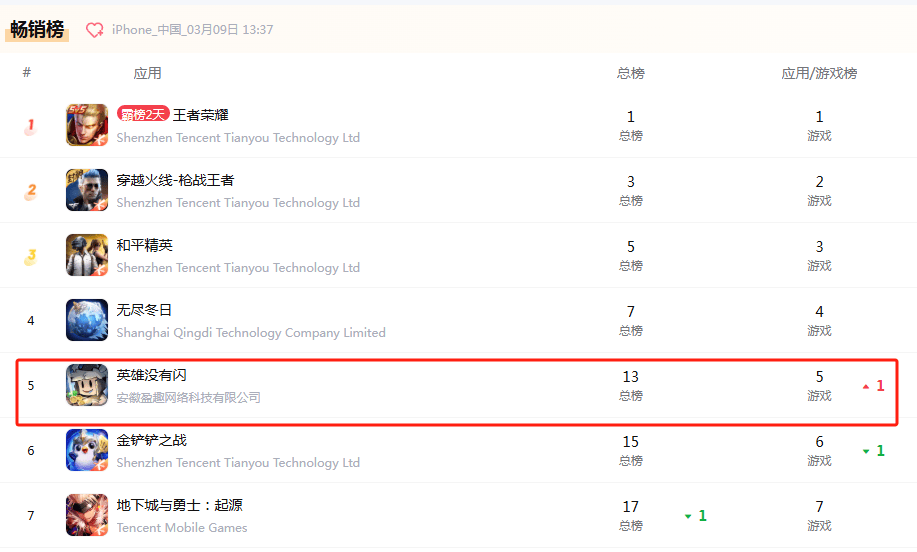The height and width of the screenshot is (552, 917).
Task: Click row number 4 beside 无尽冬日
Action: 30,320
